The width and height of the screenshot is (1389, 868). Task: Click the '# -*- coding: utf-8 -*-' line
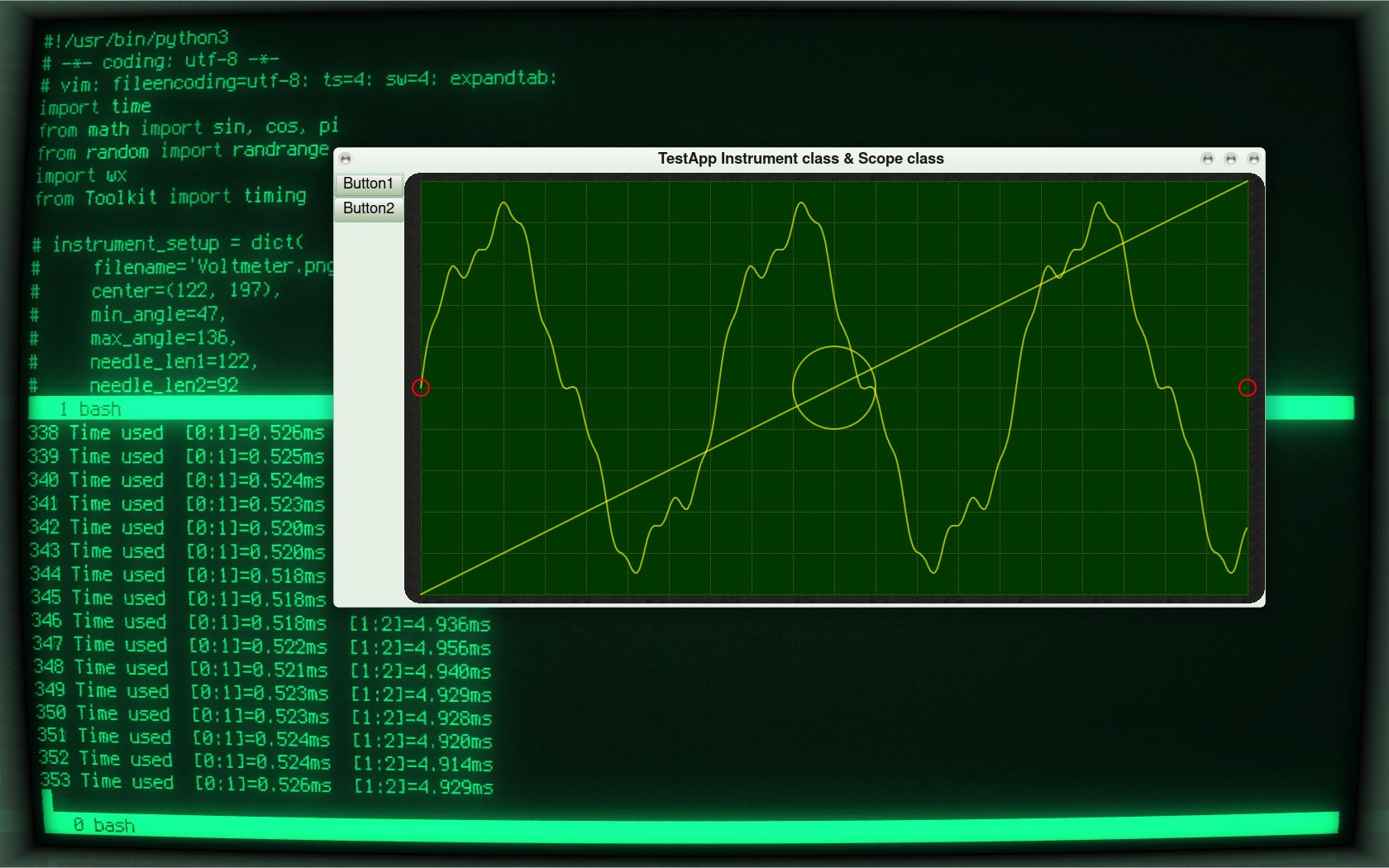[x=160, y=61]
